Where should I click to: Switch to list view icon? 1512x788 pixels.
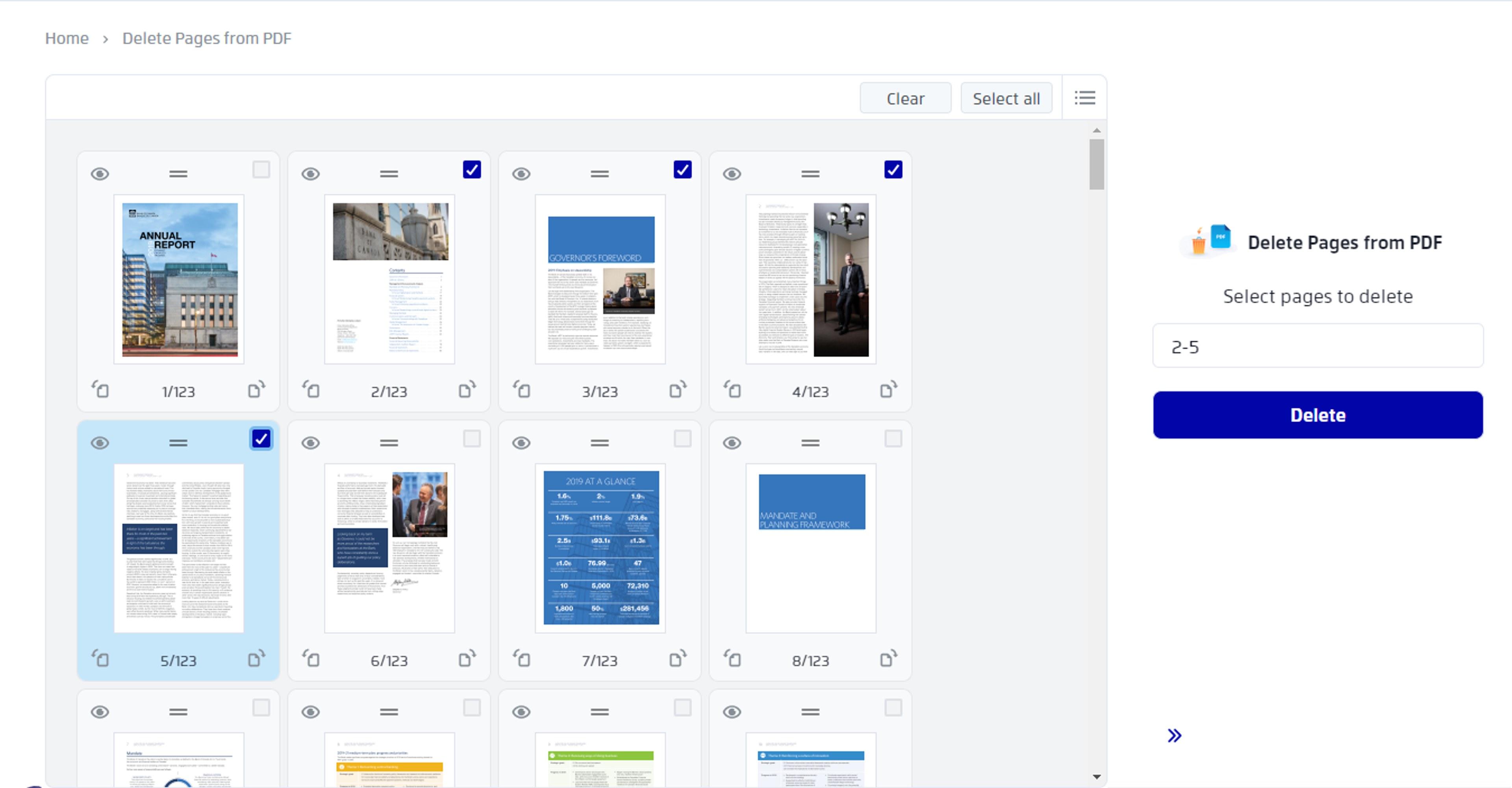click(x=1085, y=98)
